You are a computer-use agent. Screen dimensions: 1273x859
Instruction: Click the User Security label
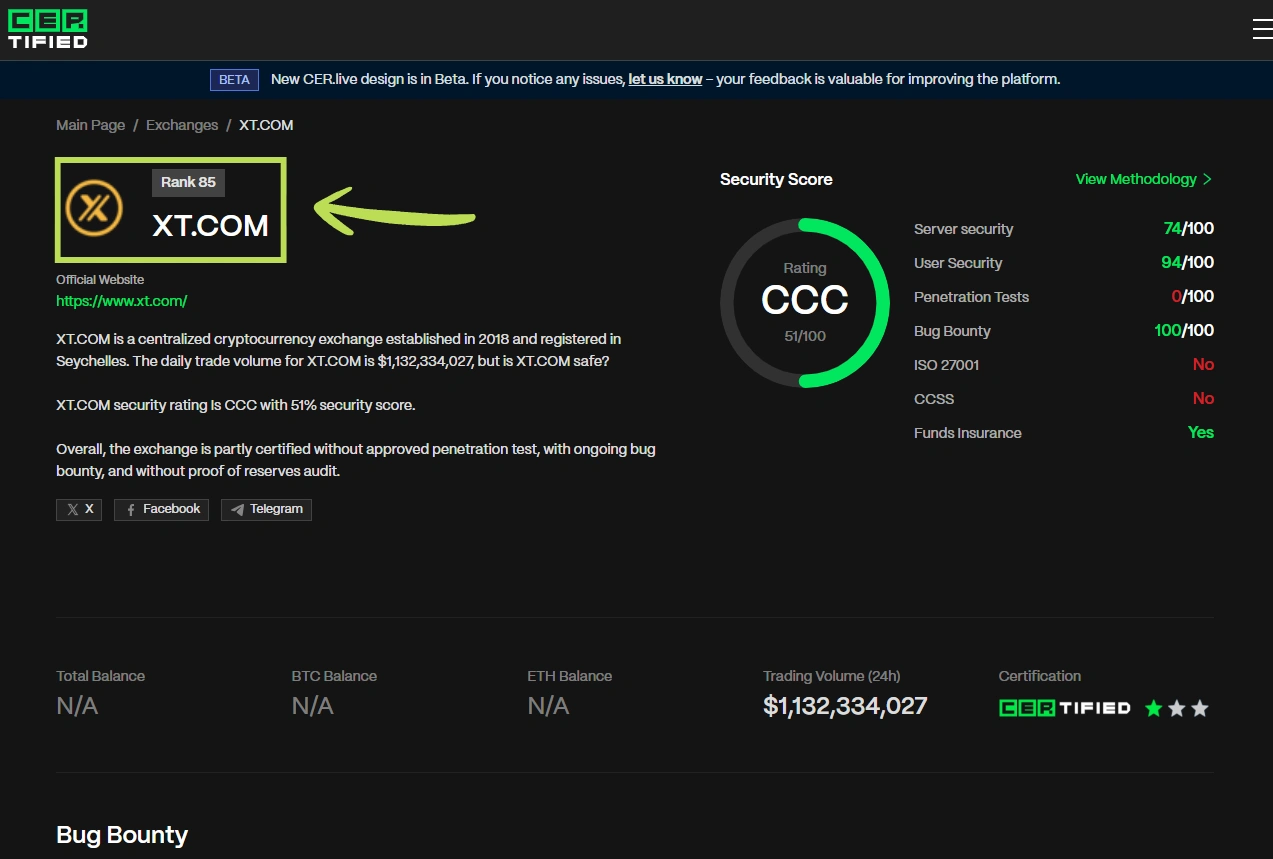point(958,263)
